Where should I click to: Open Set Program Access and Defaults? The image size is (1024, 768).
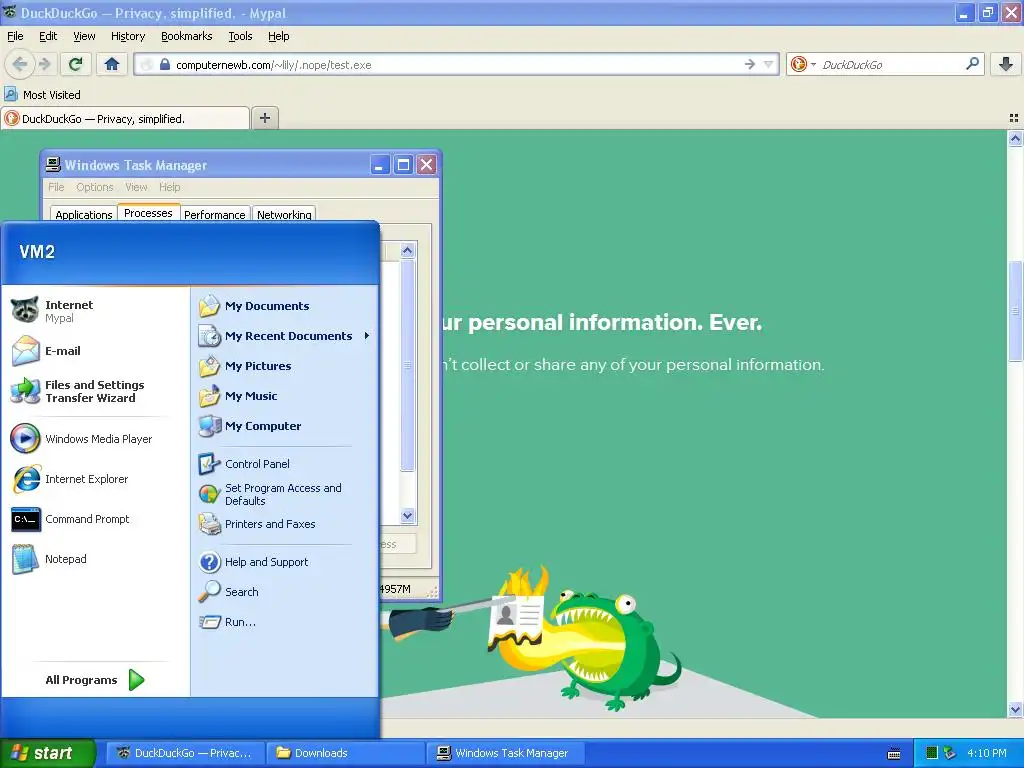285,494
